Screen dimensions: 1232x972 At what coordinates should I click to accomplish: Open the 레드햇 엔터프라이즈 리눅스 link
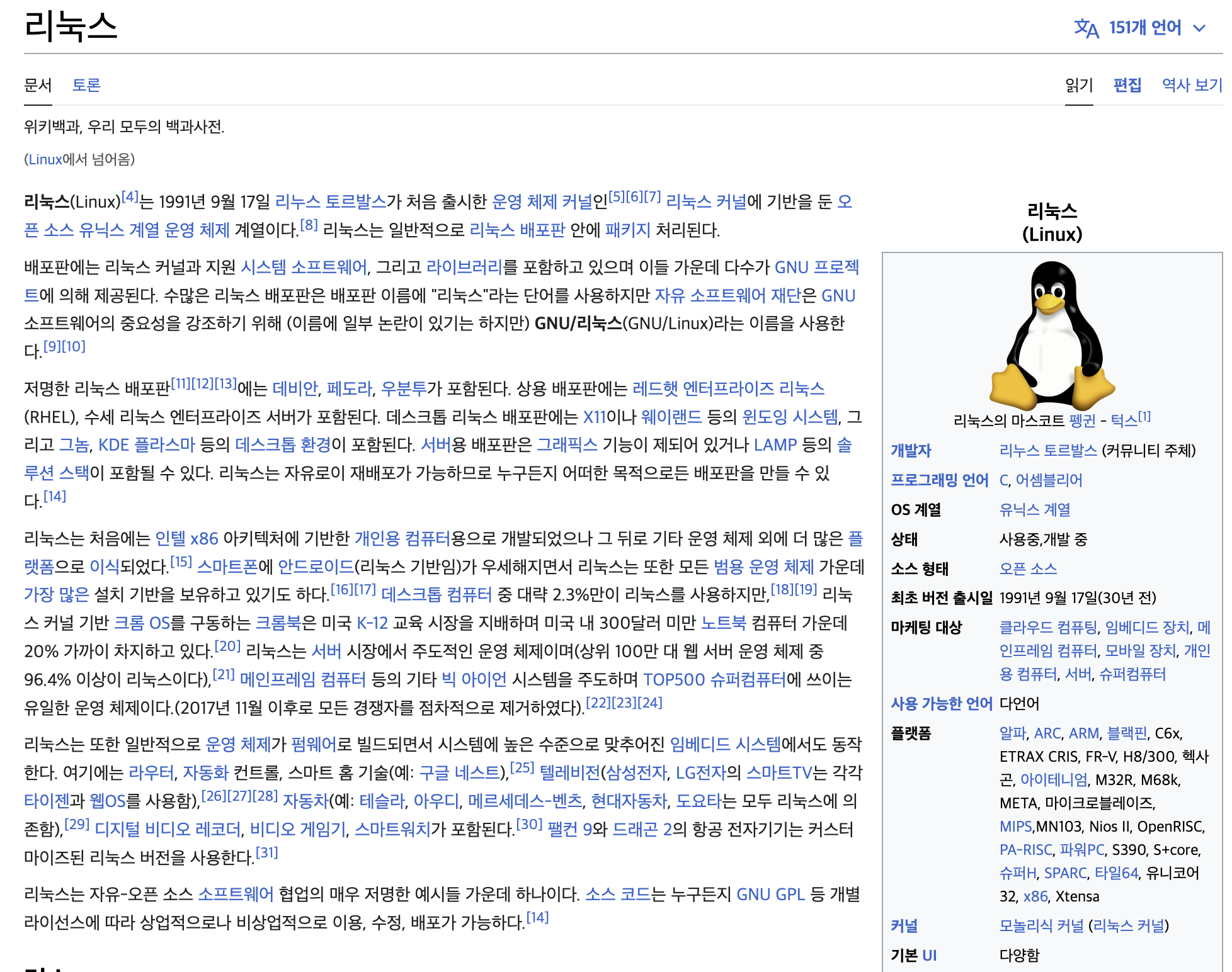728,388
